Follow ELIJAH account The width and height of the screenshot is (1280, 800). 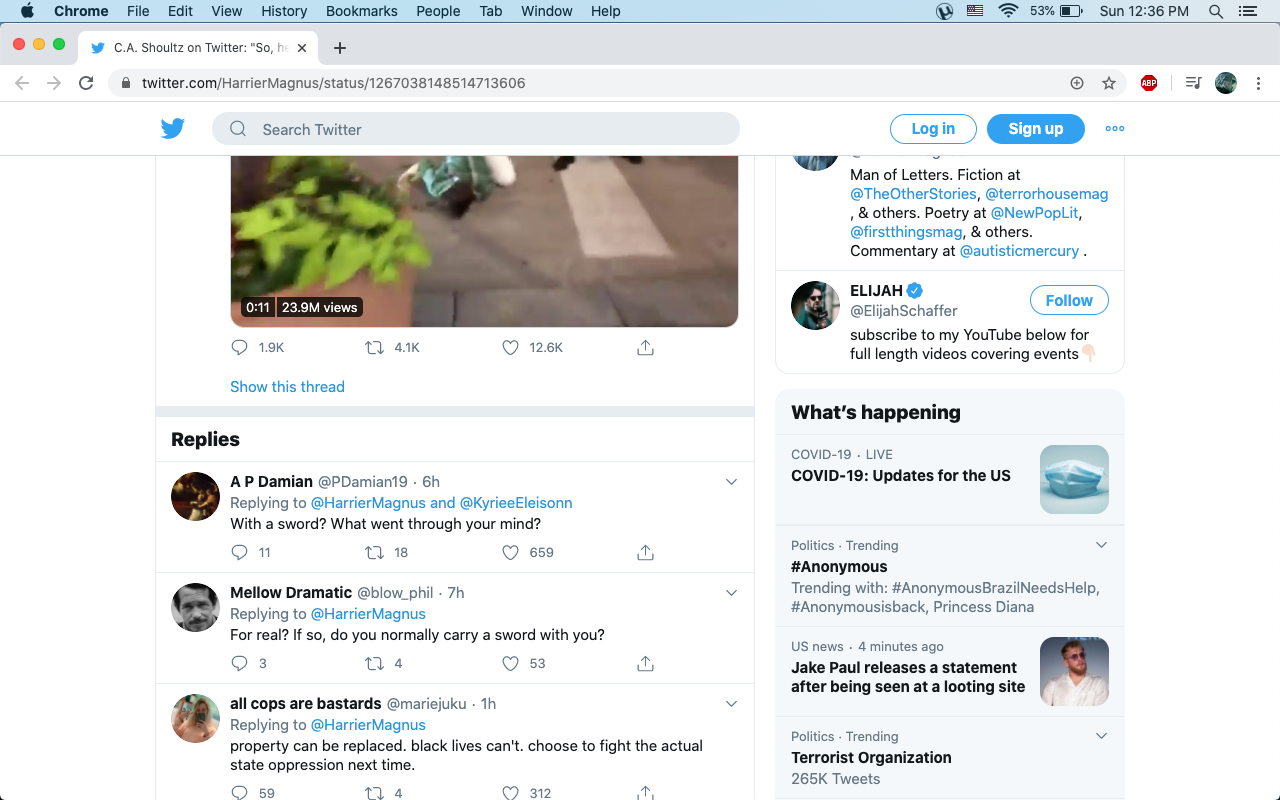point(1069,300)
